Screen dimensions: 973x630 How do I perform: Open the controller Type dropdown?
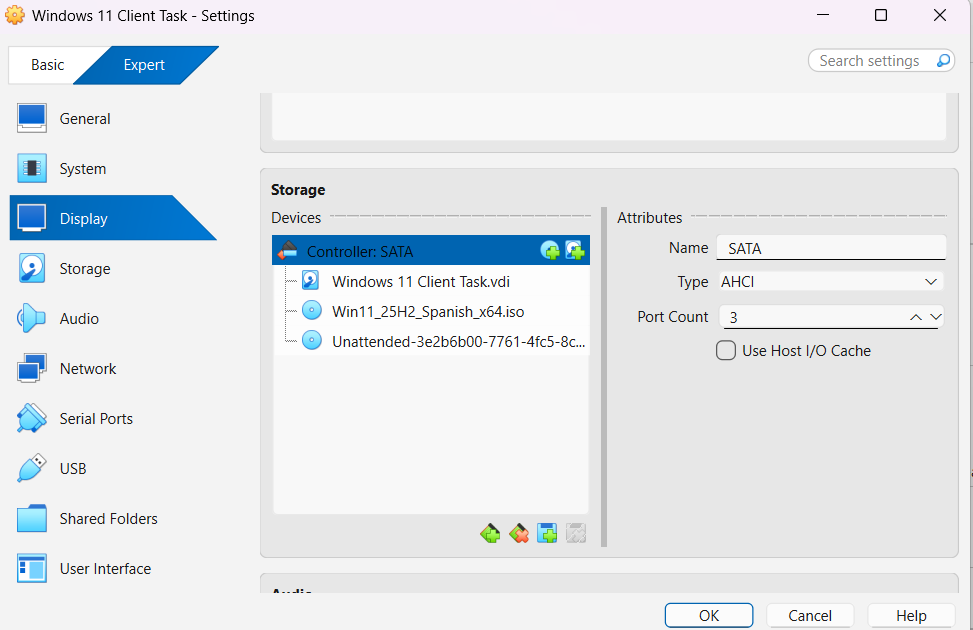(x=830, y=282)
